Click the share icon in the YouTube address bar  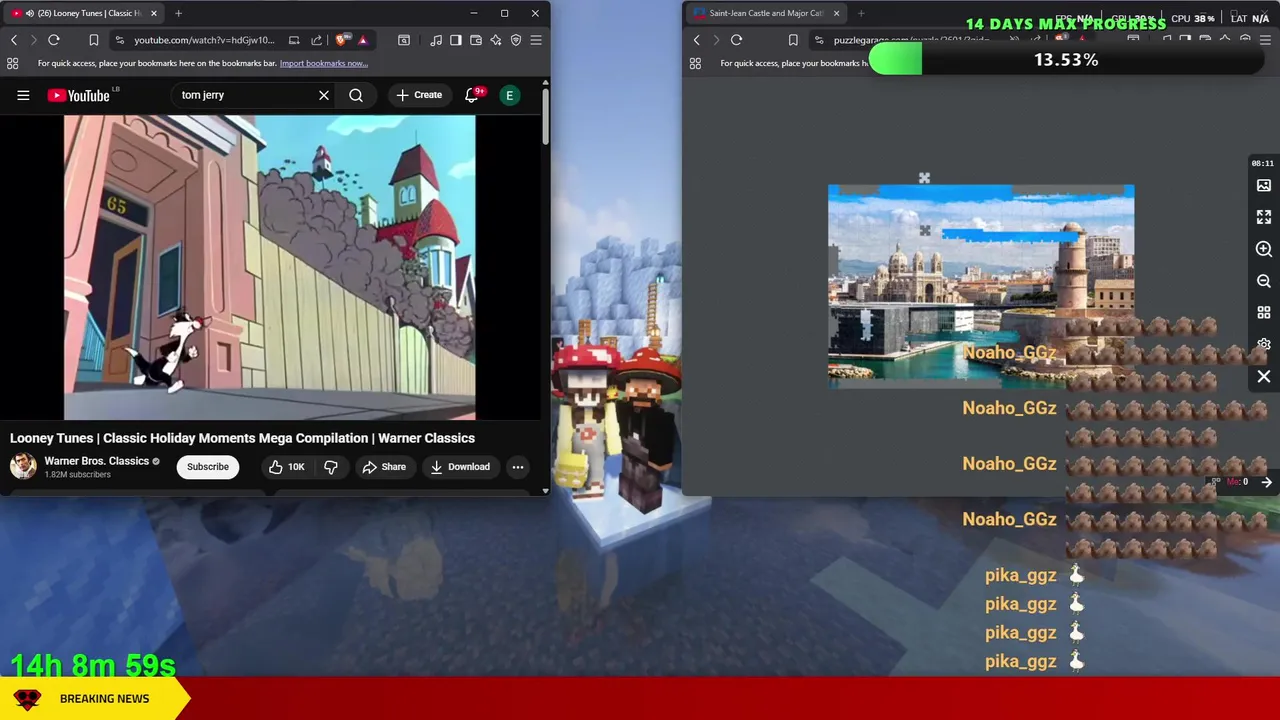(x=316, y=40)
